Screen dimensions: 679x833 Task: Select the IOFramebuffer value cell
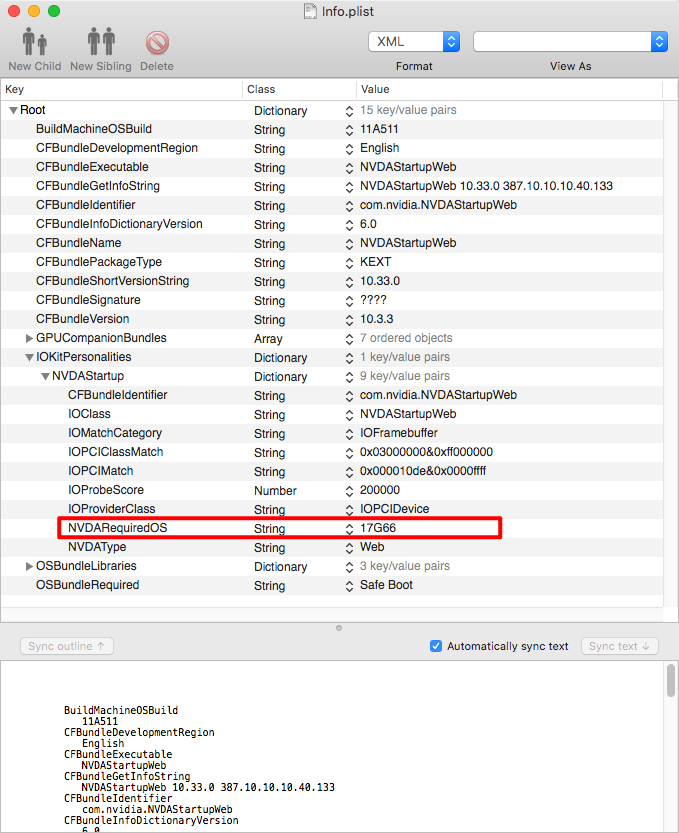(398, 433)
